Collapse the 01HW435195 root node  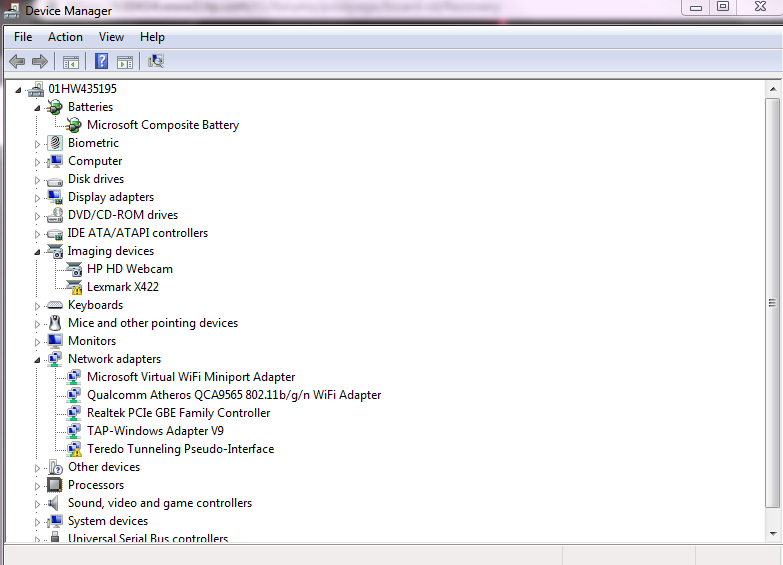coord(18,90)
